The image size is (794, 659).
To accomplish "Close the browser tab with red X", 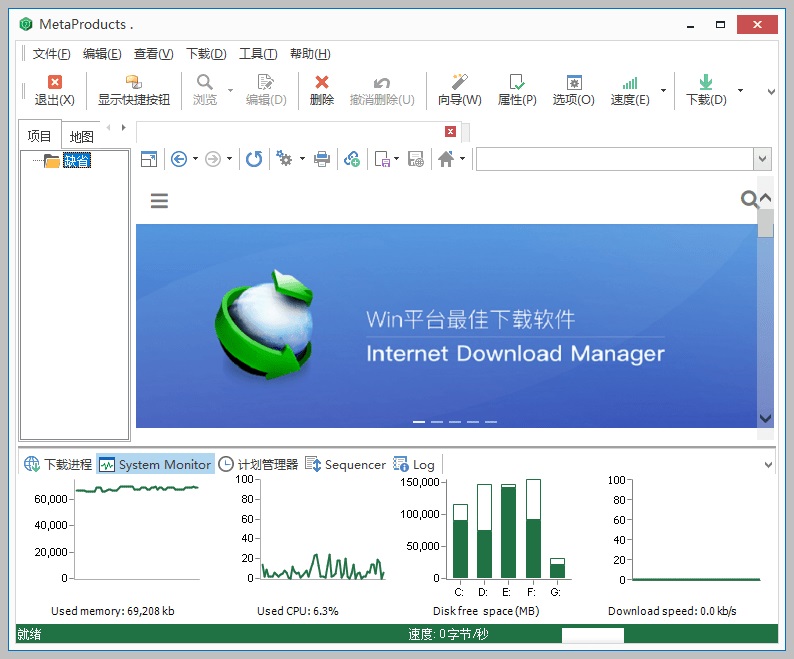I will click(450, 132).
